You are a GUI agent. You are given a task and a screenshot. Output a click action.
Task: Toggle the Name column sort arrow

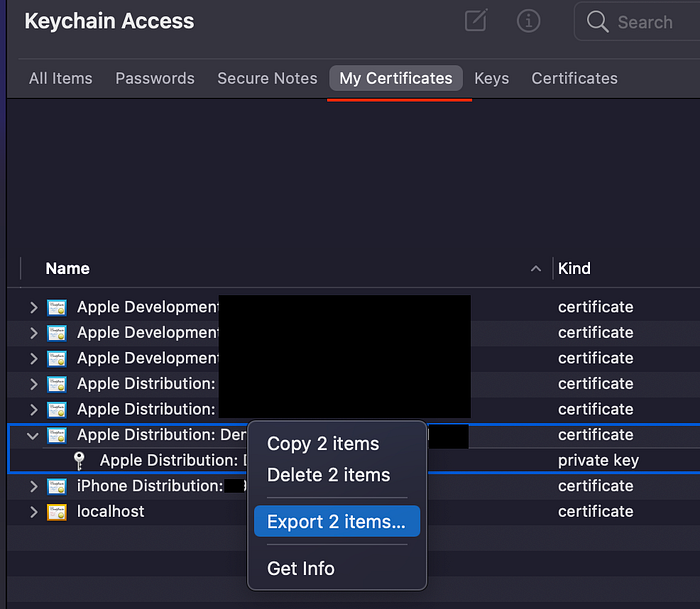(536, 268)
